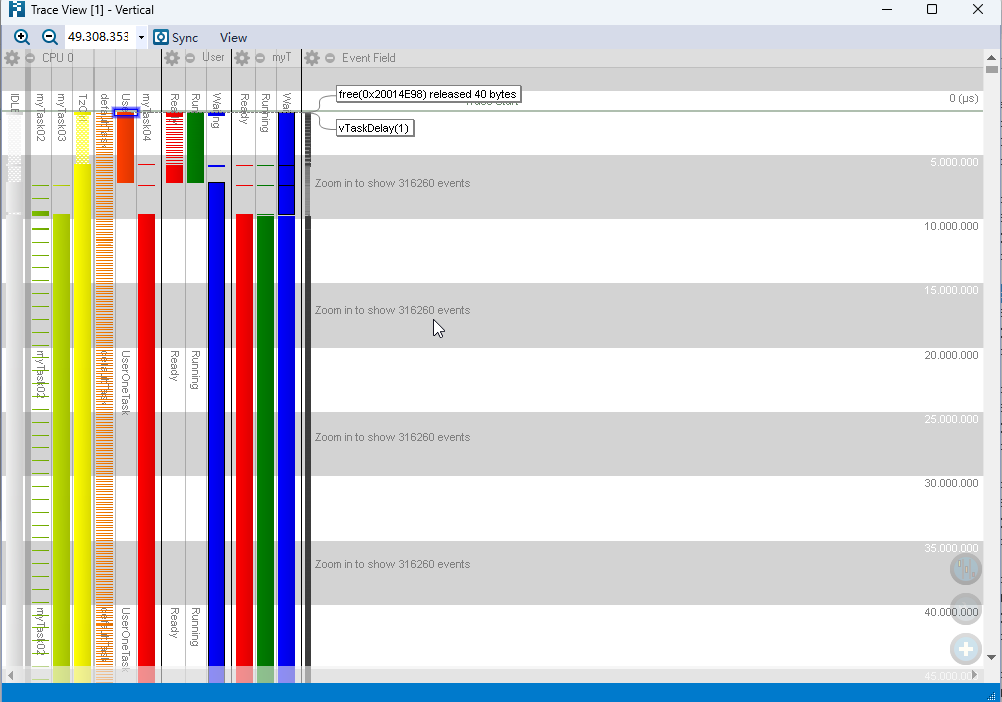Click the green User Running state block
This screenshot has width=1002, height=702.
pyautogui.click(x=195, y=148)
